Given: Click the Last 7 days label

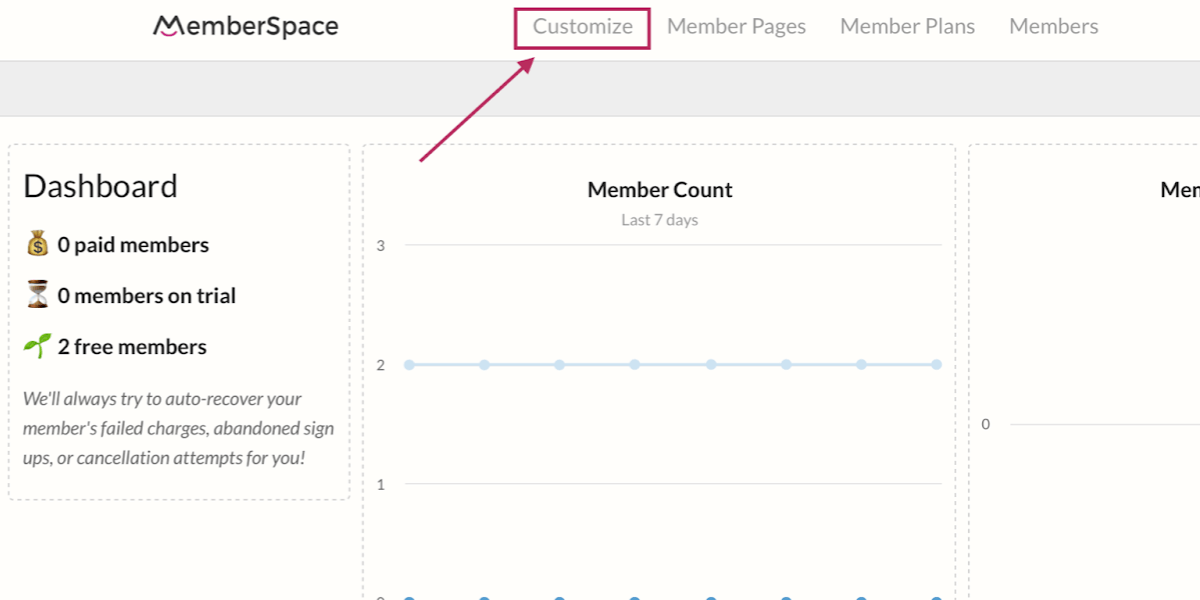Looking at the screenshot, I should click(660, 220).
